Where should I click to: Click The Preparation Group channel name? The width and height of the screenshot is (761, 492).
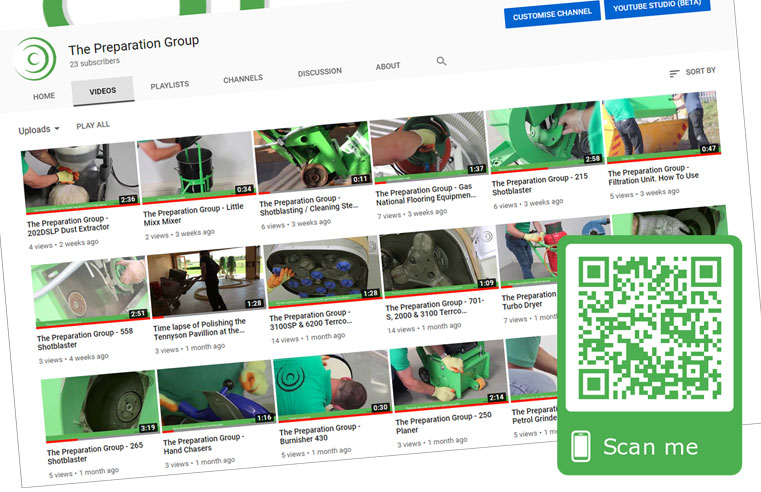(133, 46)
